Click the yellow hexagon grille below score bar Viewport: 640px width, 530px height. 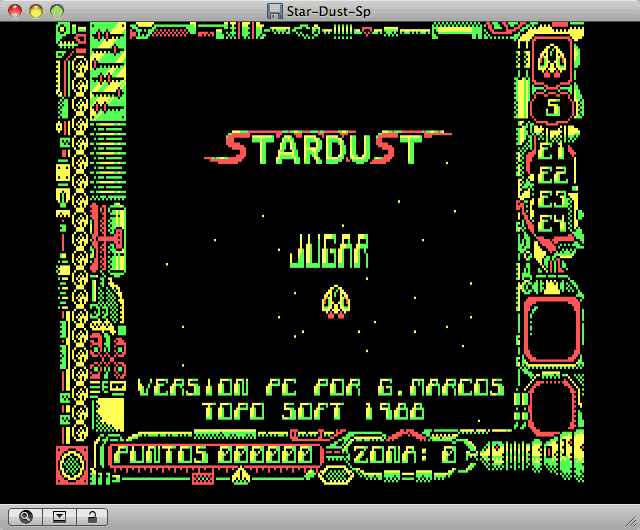point(336,476)
